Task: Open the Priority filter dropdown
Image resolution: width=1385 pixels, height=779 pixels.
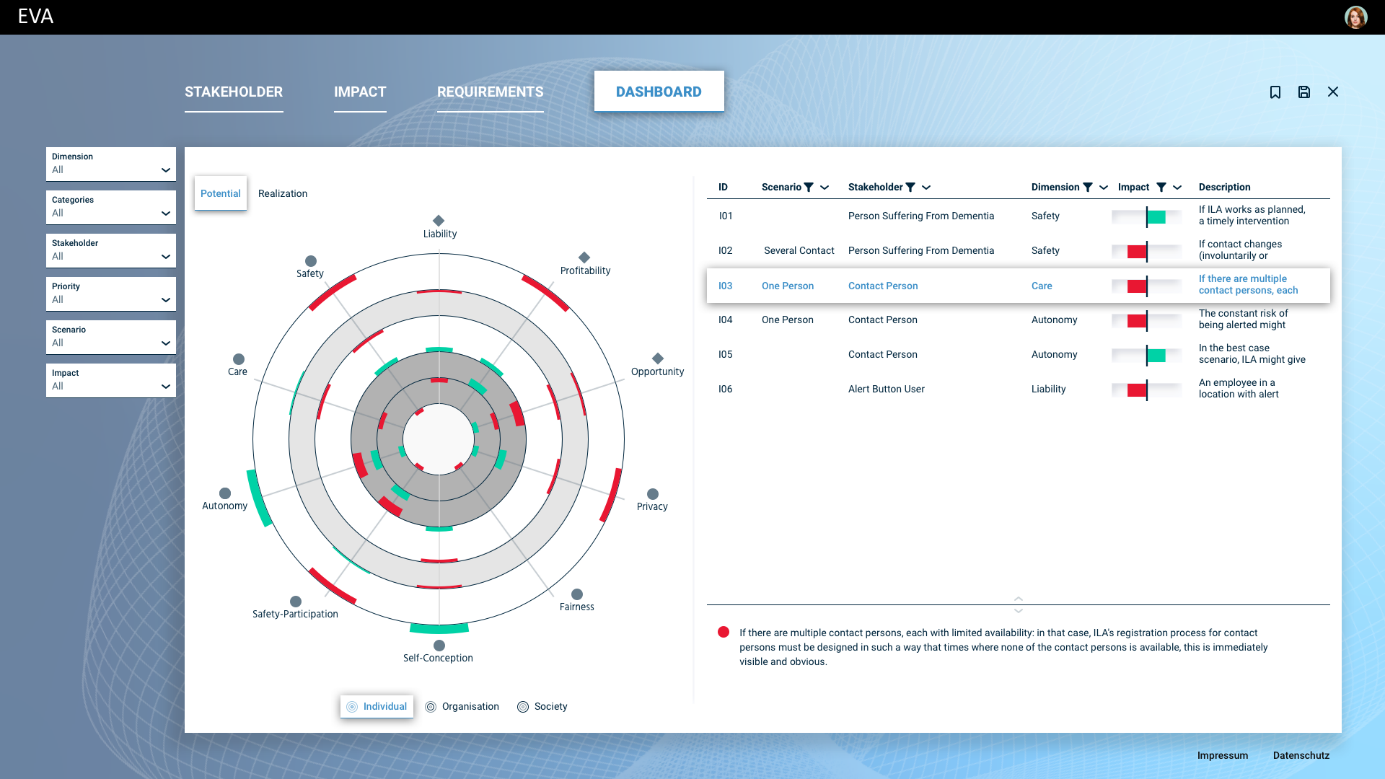Action: (x=111, y=293)
